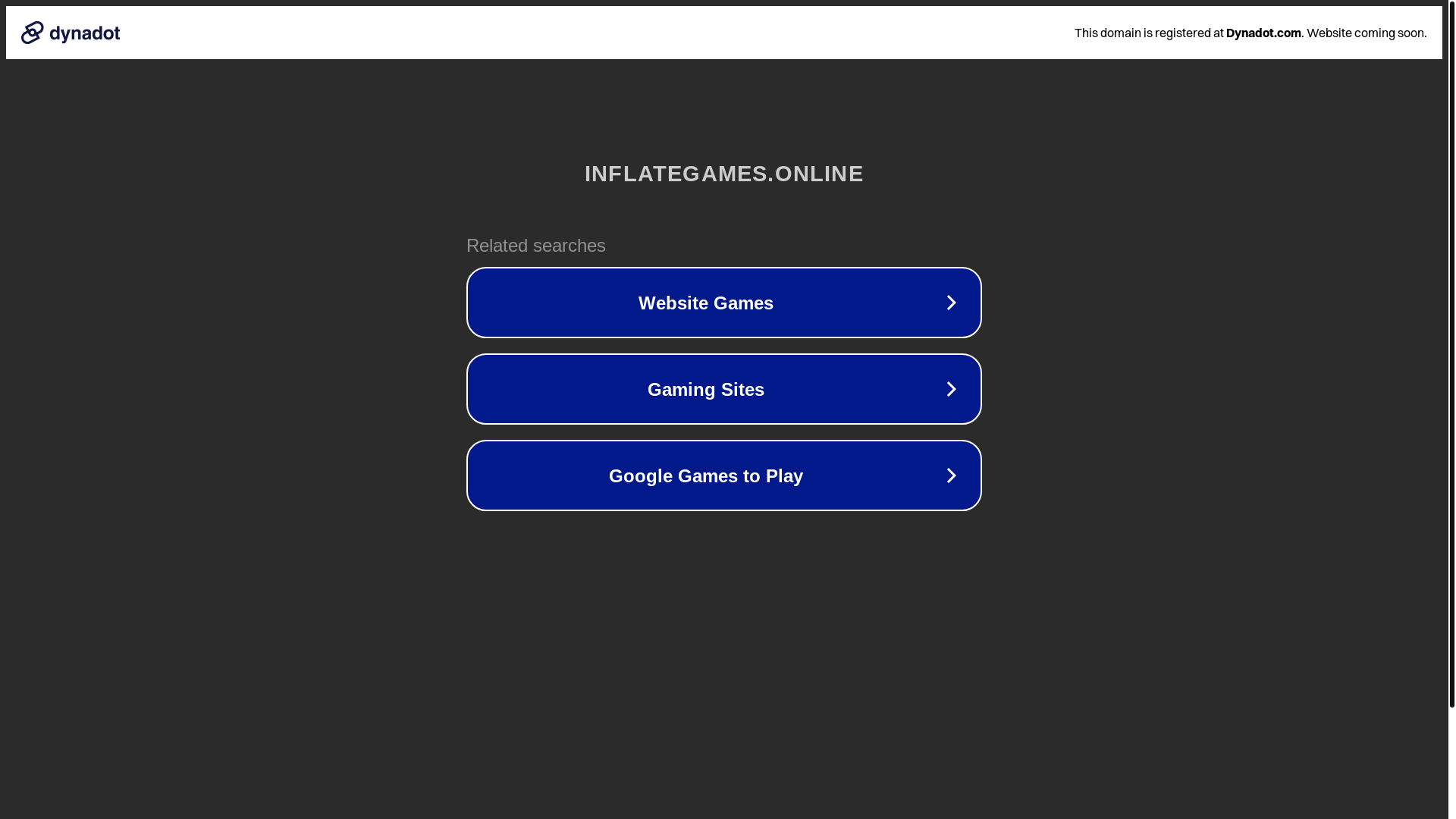This screenshot has width=1456, height=819.
Task: Click the INFLATEGAMES.ONLINE heading
Action: (724, 174)
